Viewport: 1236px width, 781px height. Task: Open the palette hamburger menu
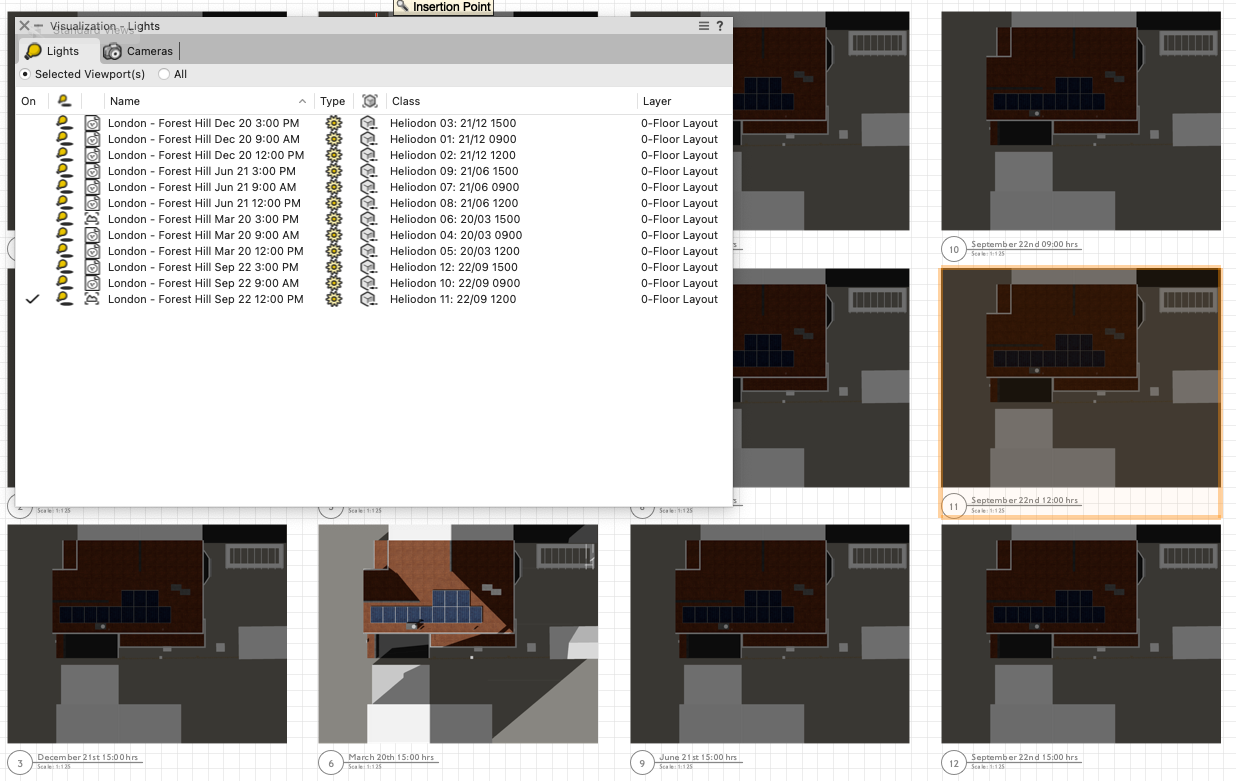(704, 26)
